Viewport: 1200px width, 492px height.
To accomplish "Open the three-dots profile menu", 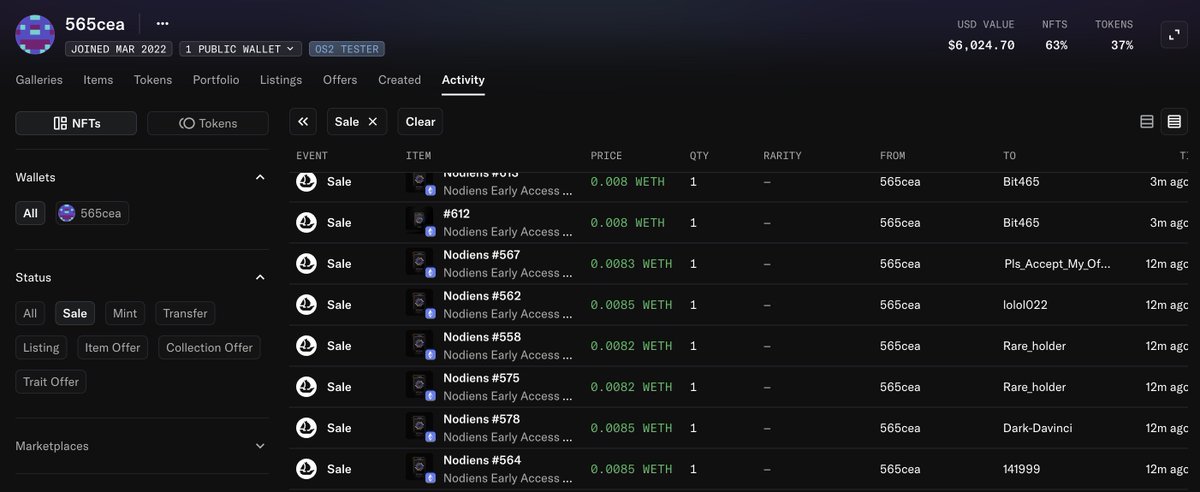I will click(163, 23).
